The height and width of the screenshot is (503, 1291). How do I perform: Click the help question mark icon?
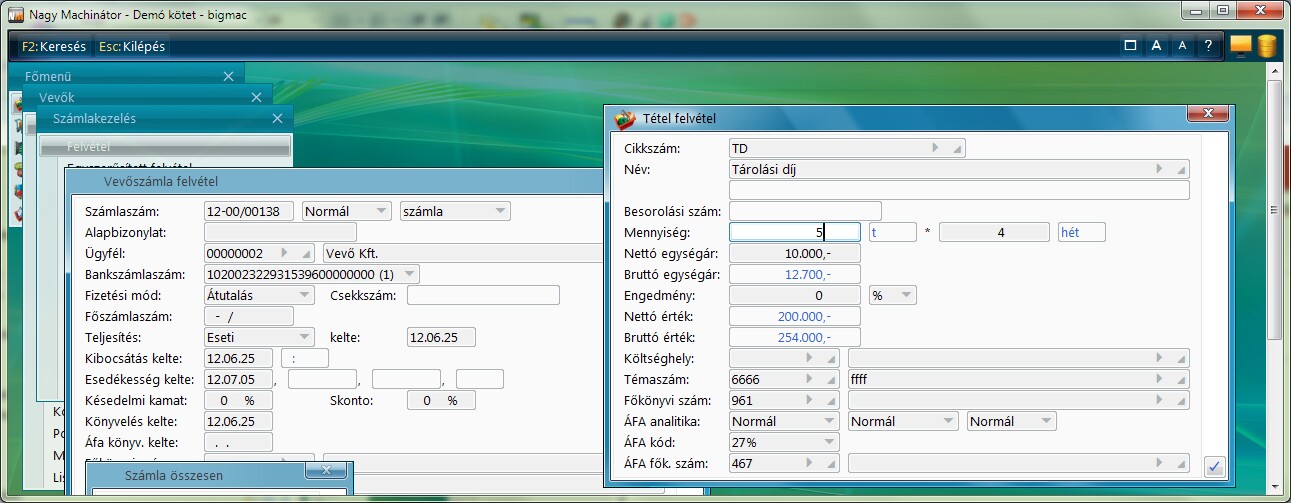click(1208, 45)
